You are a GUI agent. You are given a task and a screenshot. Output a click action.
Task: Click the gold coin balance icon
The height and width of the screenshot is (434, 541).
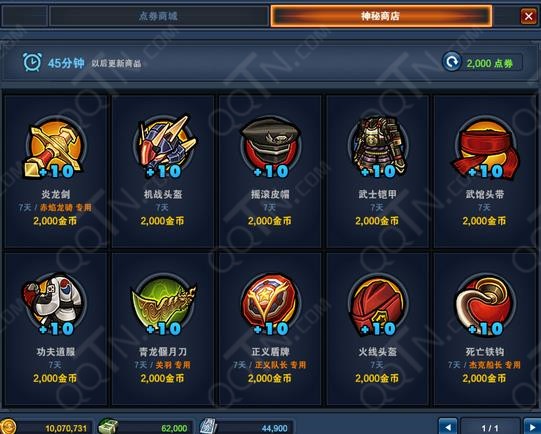(x=8, y=426)
